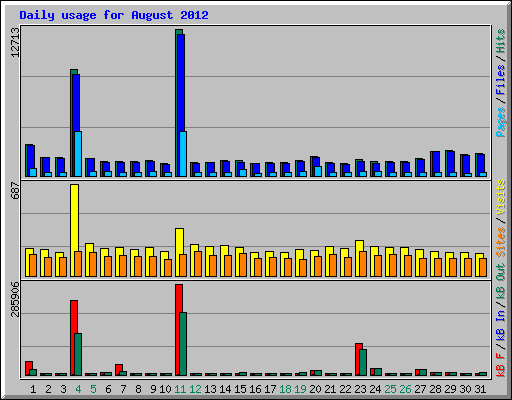
Task: Click day 1 on the x-axis
Action: pyautogui.click(x=33, y=389)
